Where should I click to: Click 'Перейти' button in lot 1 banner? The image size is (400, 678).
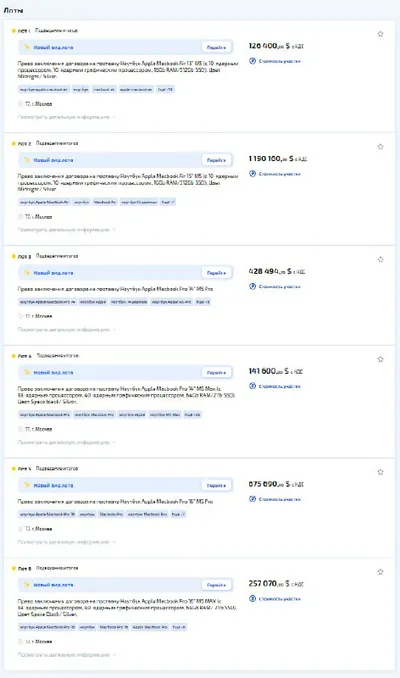pos(216,47)
